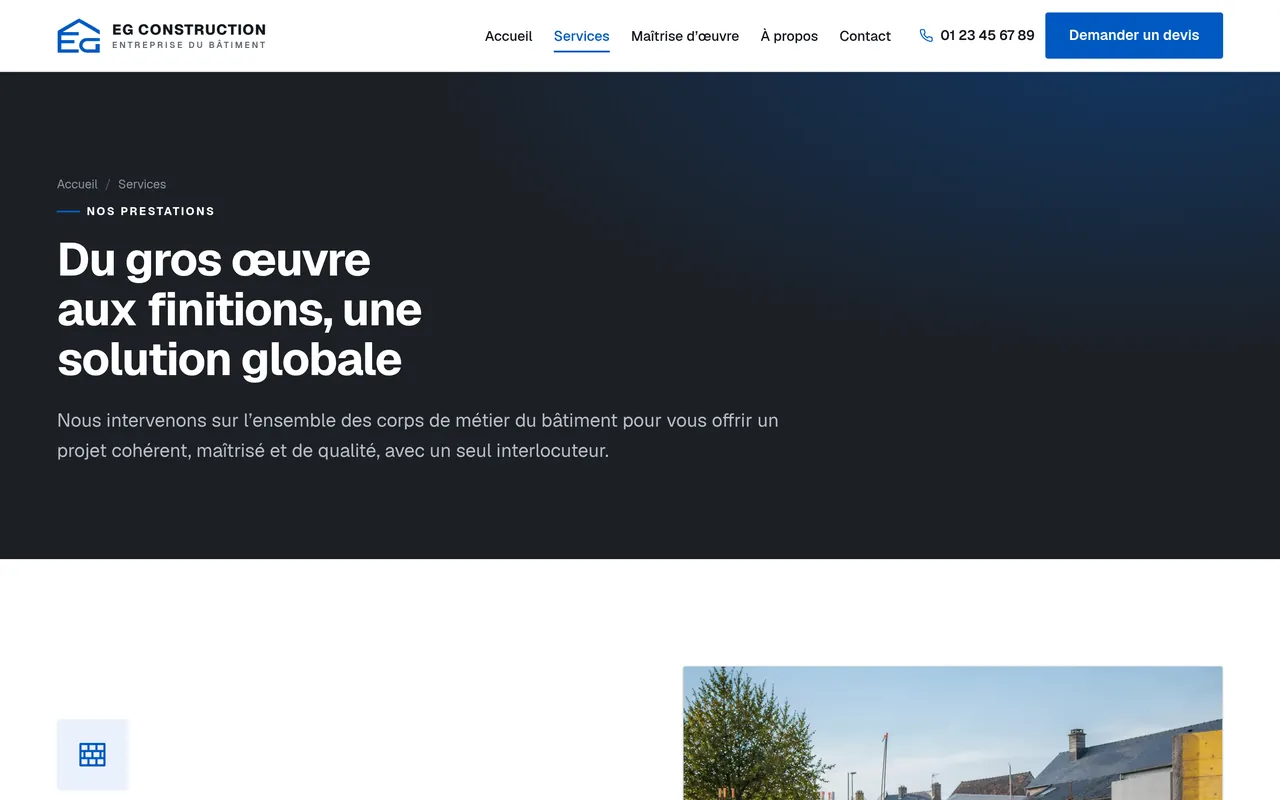Image resolution: width=1280 pixels, height=800 pixels.
Task: Navigate to the Contact page
Action: click(x=865, y=36)
